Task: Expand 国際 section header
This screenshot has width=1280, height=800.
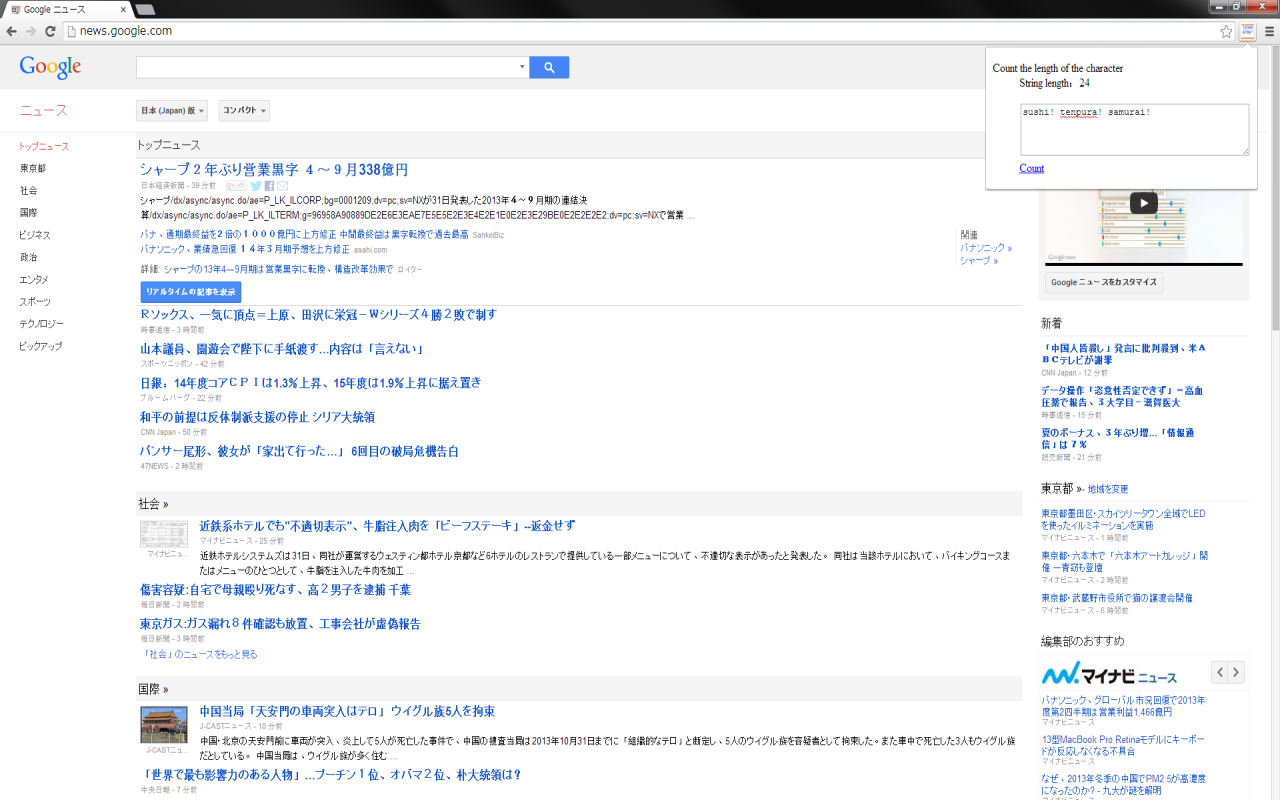Action: (153, 689)
